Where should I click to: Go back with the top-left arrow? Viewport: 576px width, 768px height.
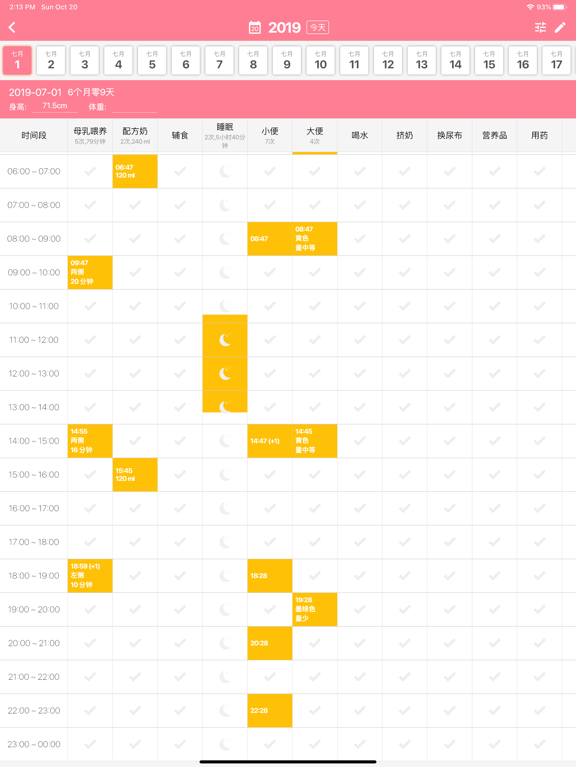[12, 27]
